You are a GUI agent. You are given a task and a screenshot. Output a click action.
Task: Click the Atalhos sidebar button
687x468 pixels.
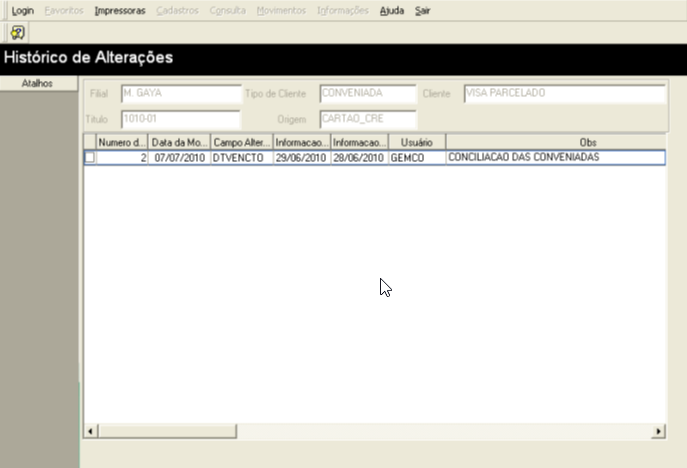pos(39,83)
